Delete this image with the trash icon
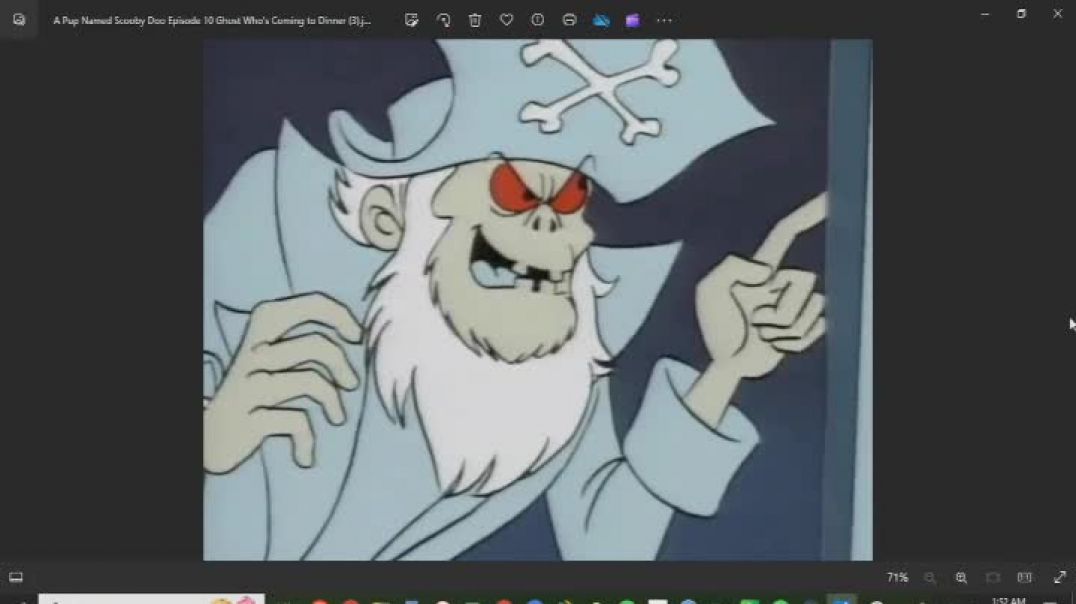Image resolution: width=1076 pixels, height=604 pixels. (x=475, y=20)
